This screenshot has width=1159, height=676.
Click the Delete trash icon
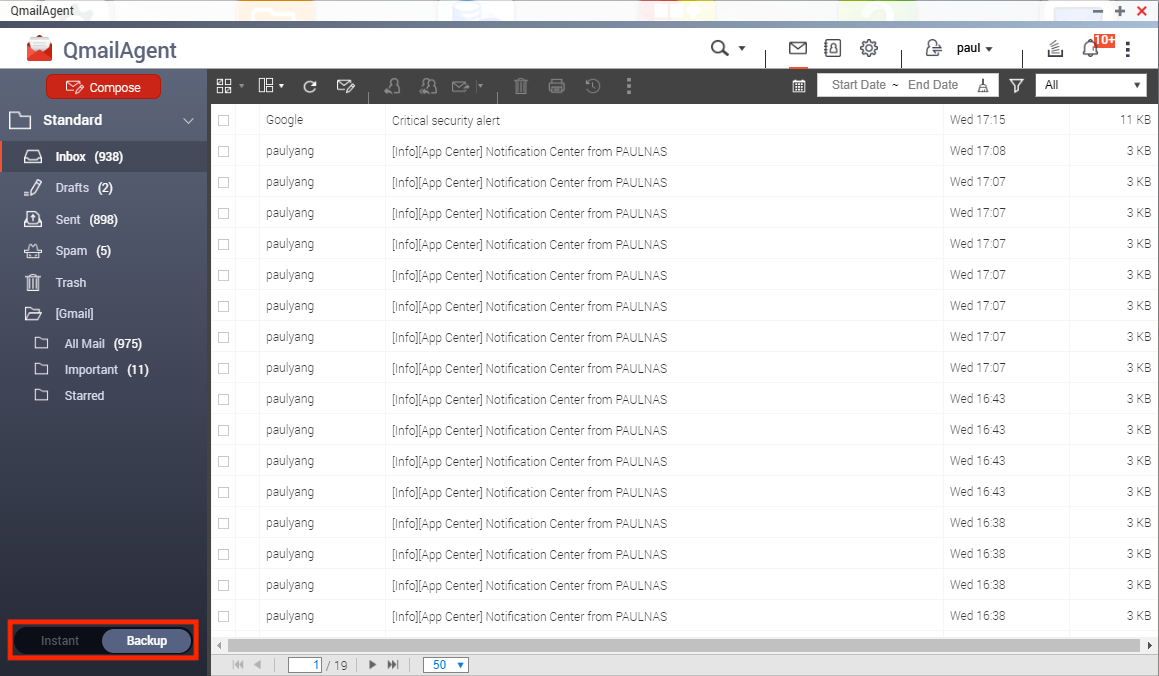click(x=520, y=86)
